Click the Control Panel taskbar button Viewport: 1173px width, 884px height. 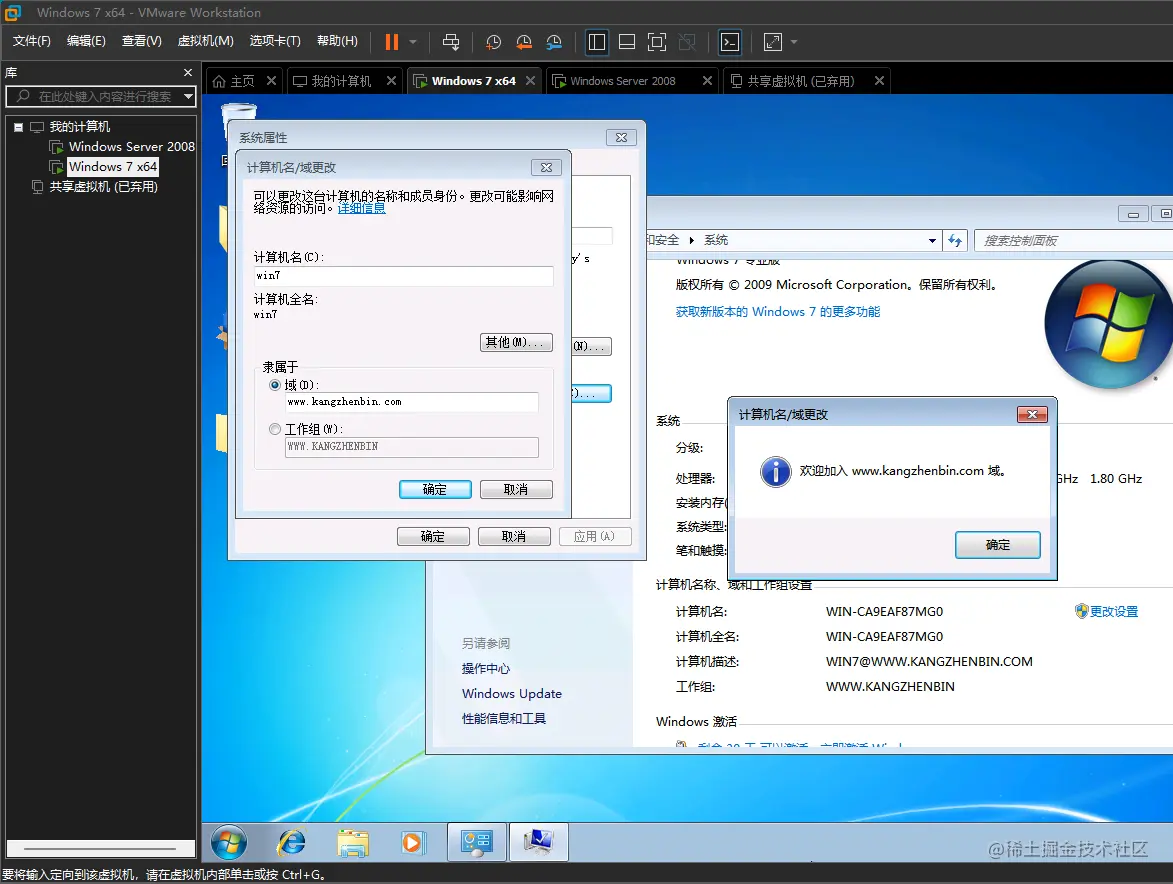point(477,843)
